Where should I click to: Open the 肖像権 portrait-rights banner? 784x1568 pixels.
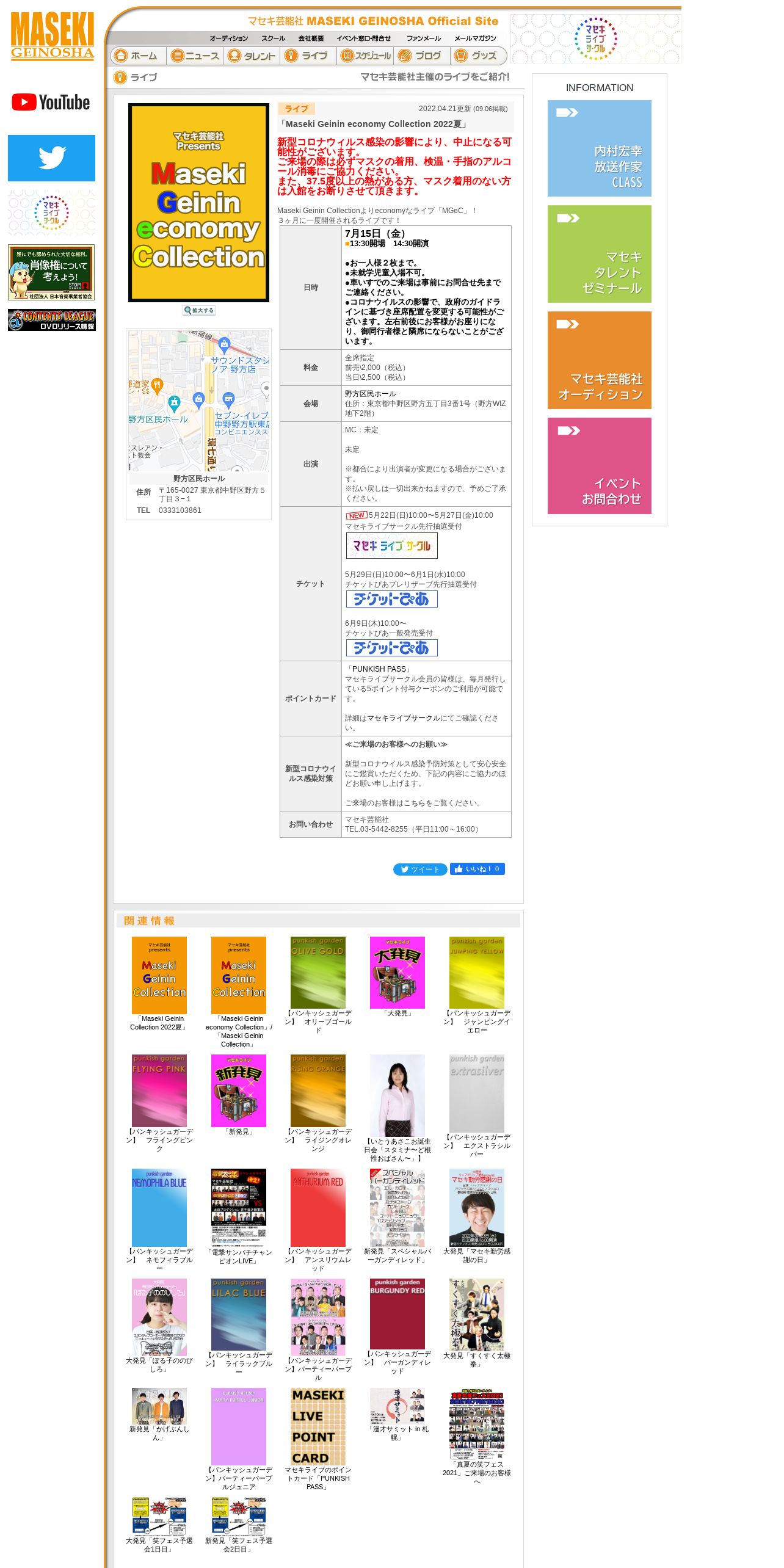[51, 272]
